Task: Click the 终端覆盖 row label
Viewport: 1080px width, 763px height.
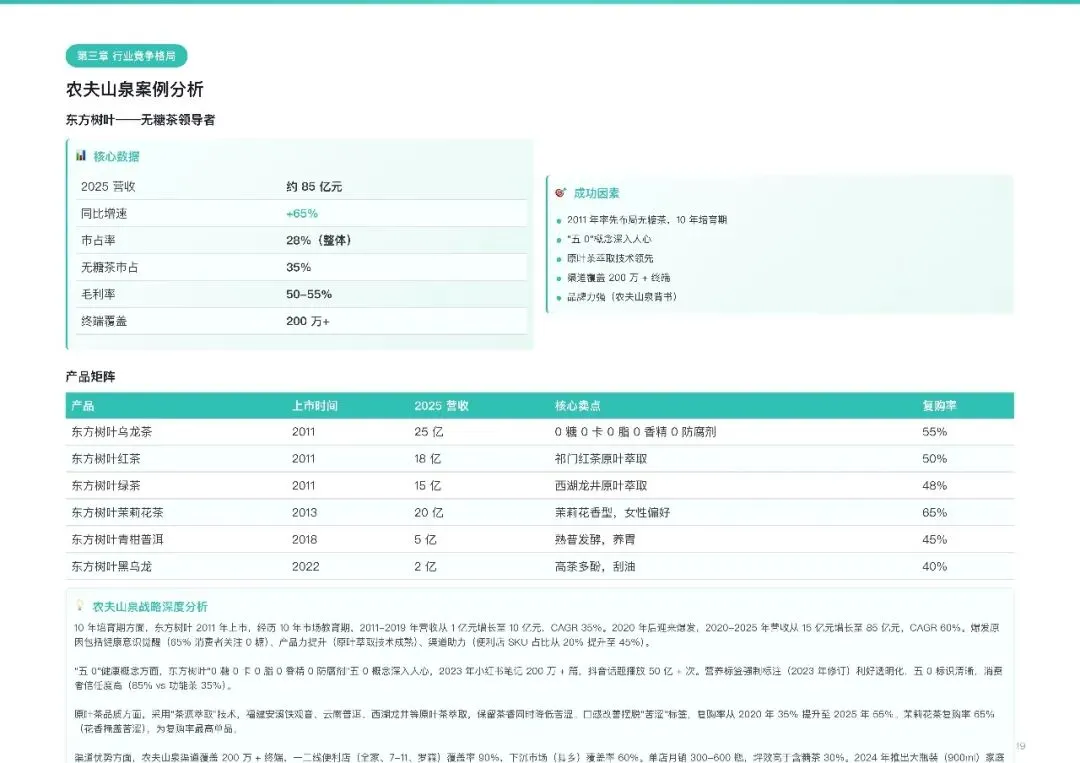Action: [104, 321]
